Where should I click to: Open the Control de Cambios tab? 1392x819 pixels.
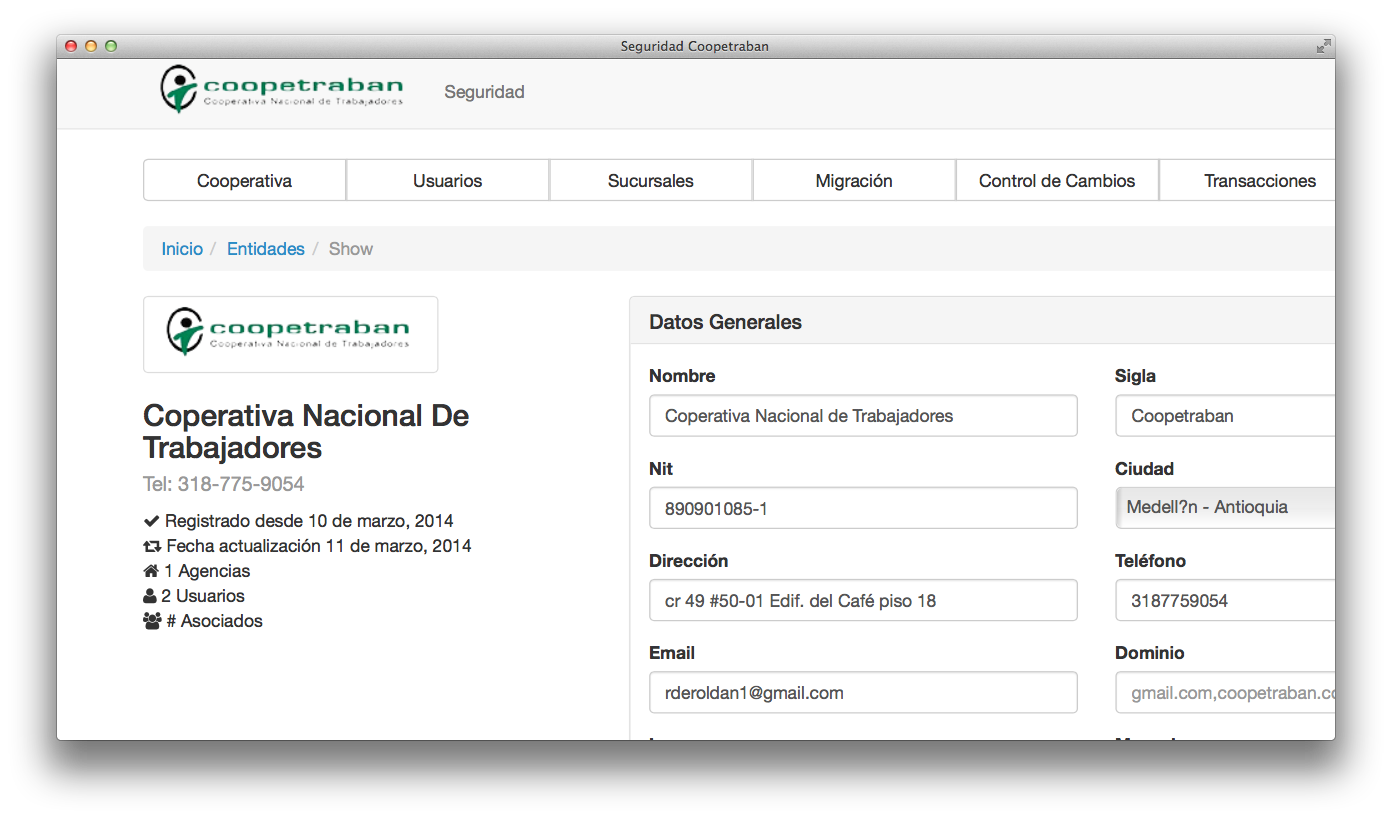coord(1057,181)
